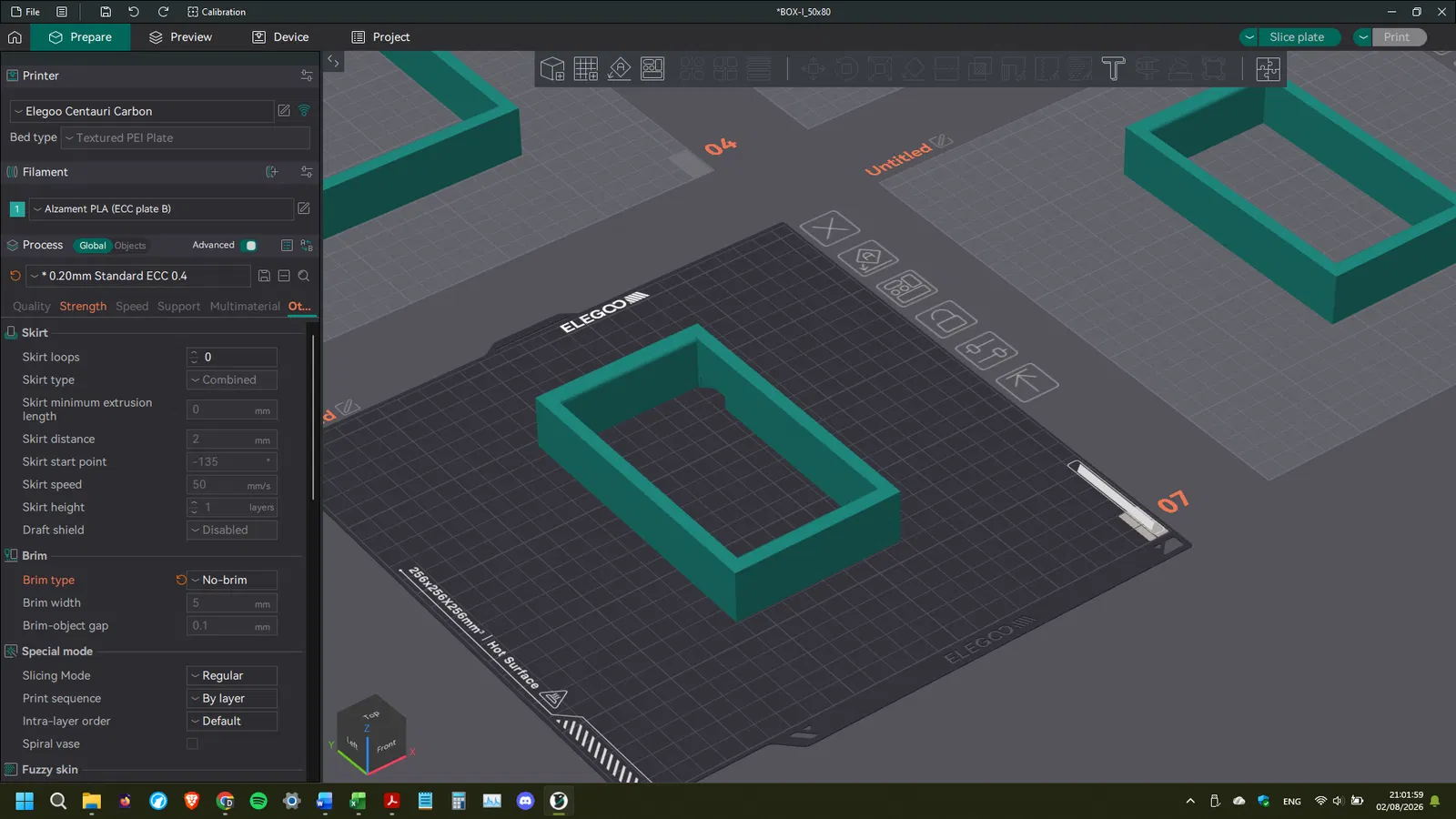Screen dimensions: 1456x819
Task: Click the home icon in top bar
Action: coord(15,37)
